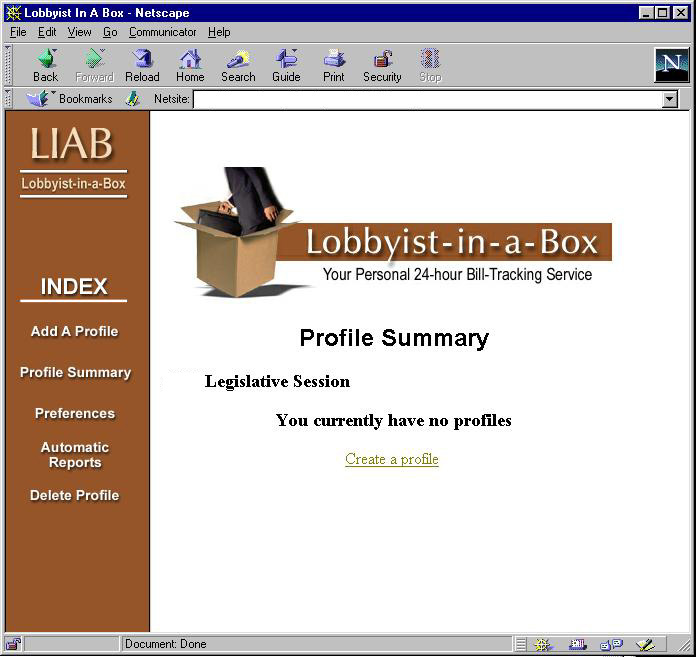
Task: Open the Edit menu
Action: (x=47, y=32)
